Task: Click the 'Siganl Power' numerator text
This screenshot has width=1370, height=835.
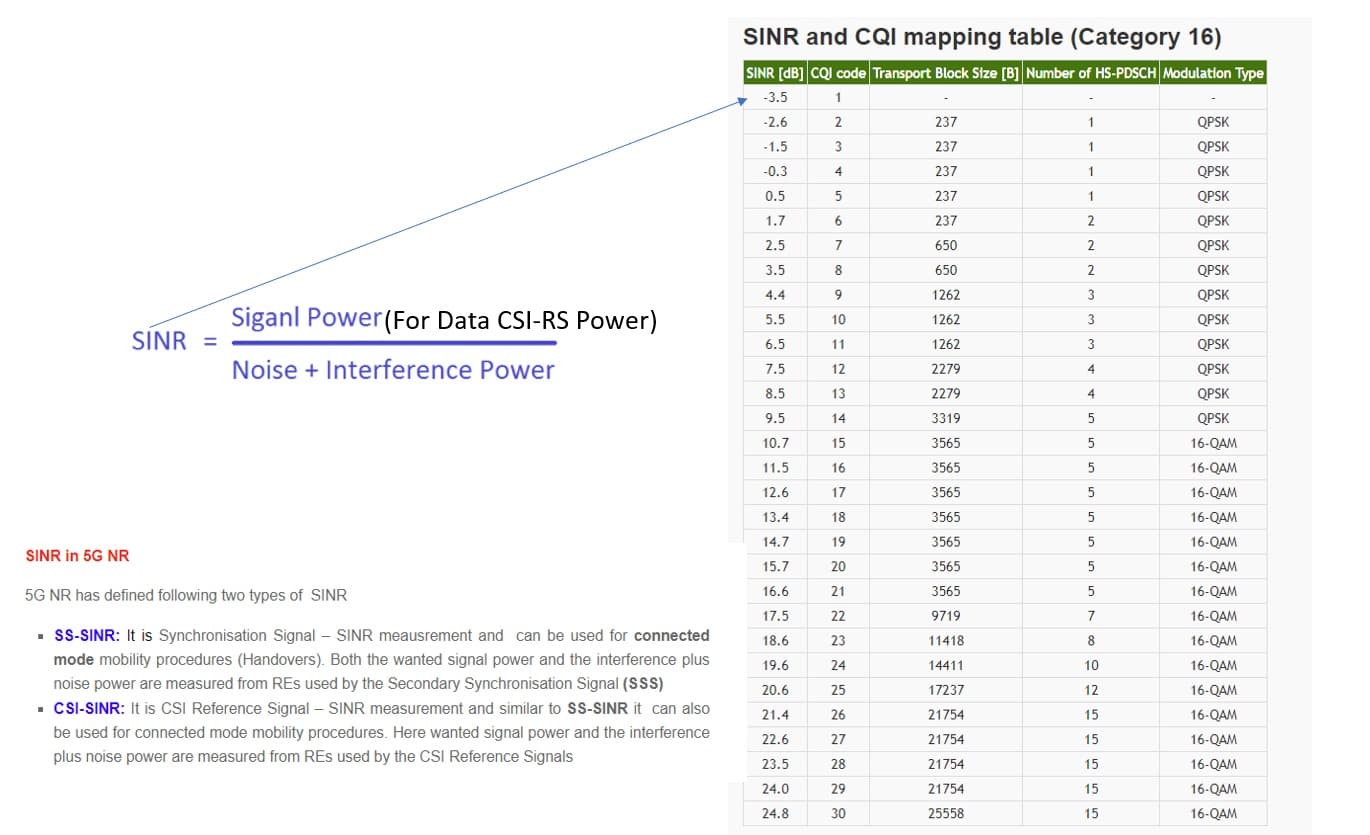Action: [307, 317]
